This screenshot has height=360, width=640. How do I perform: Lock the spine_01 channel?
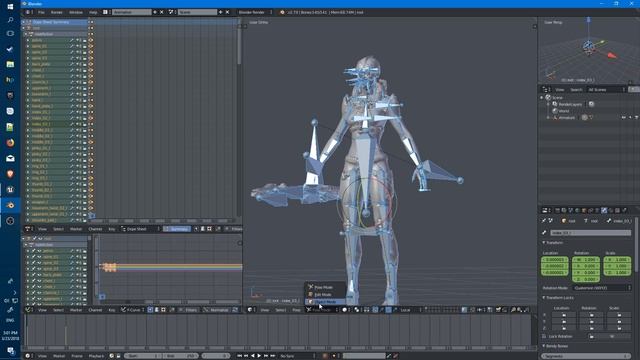[84, 47]
